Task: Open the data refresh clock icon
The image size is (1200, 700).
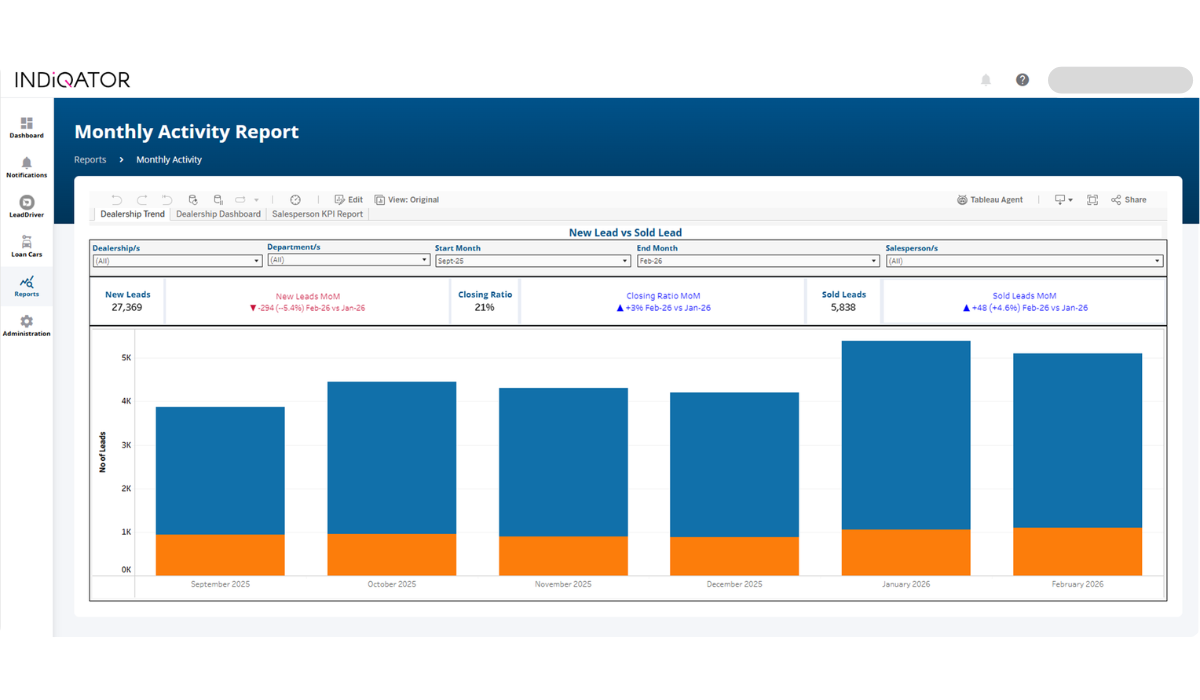Action: click(x=295, y=200)
